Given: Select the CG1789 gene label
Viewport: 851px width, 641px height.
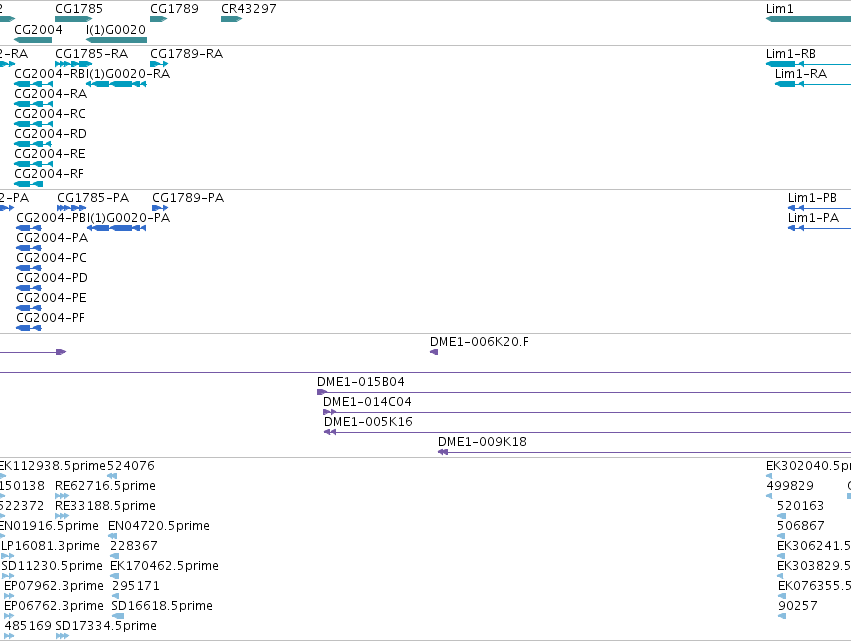Looking at the screenshot, I should pos(174,9).
